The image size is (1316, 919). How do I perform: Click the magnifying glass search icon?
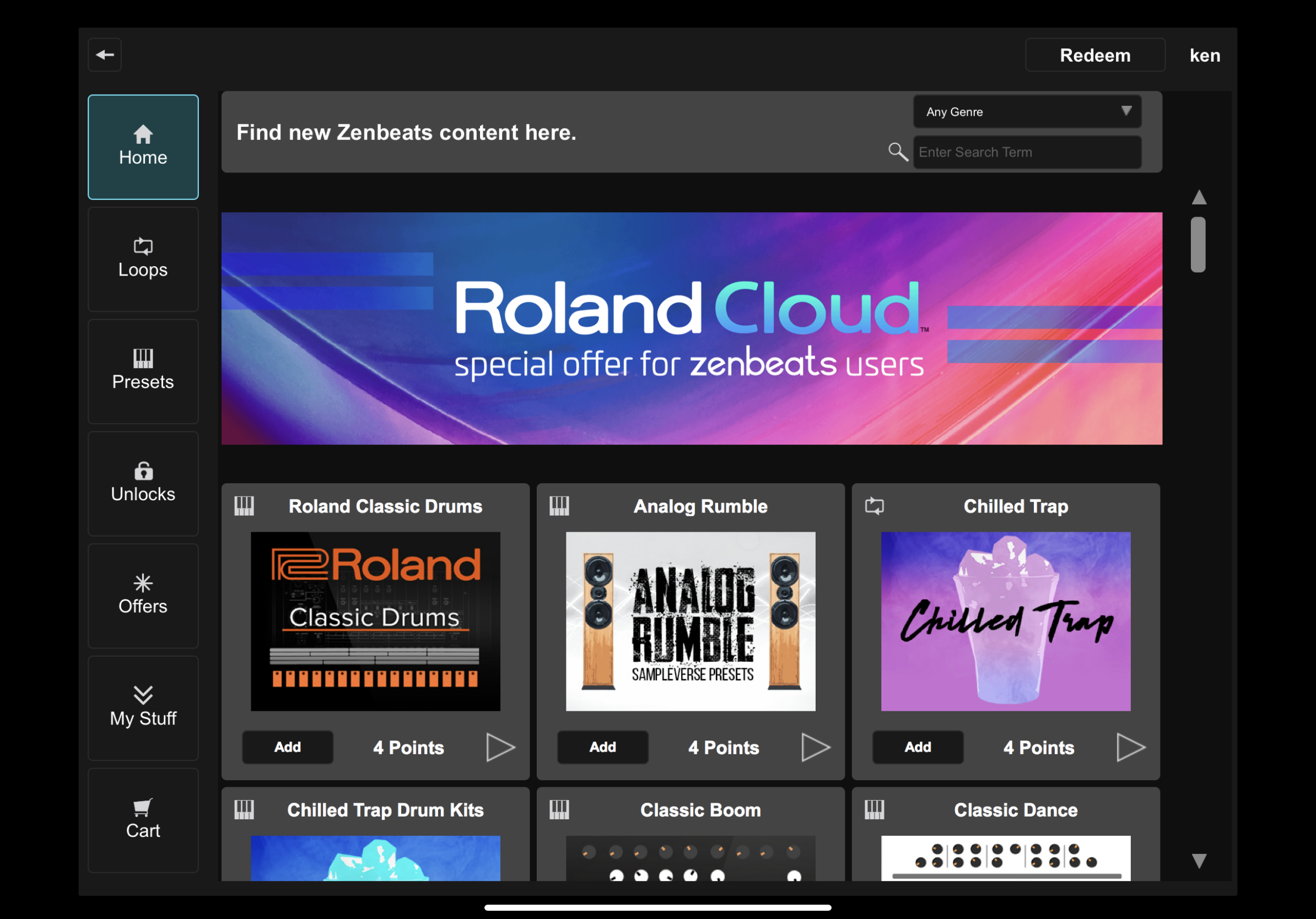[x=898, y=153]
